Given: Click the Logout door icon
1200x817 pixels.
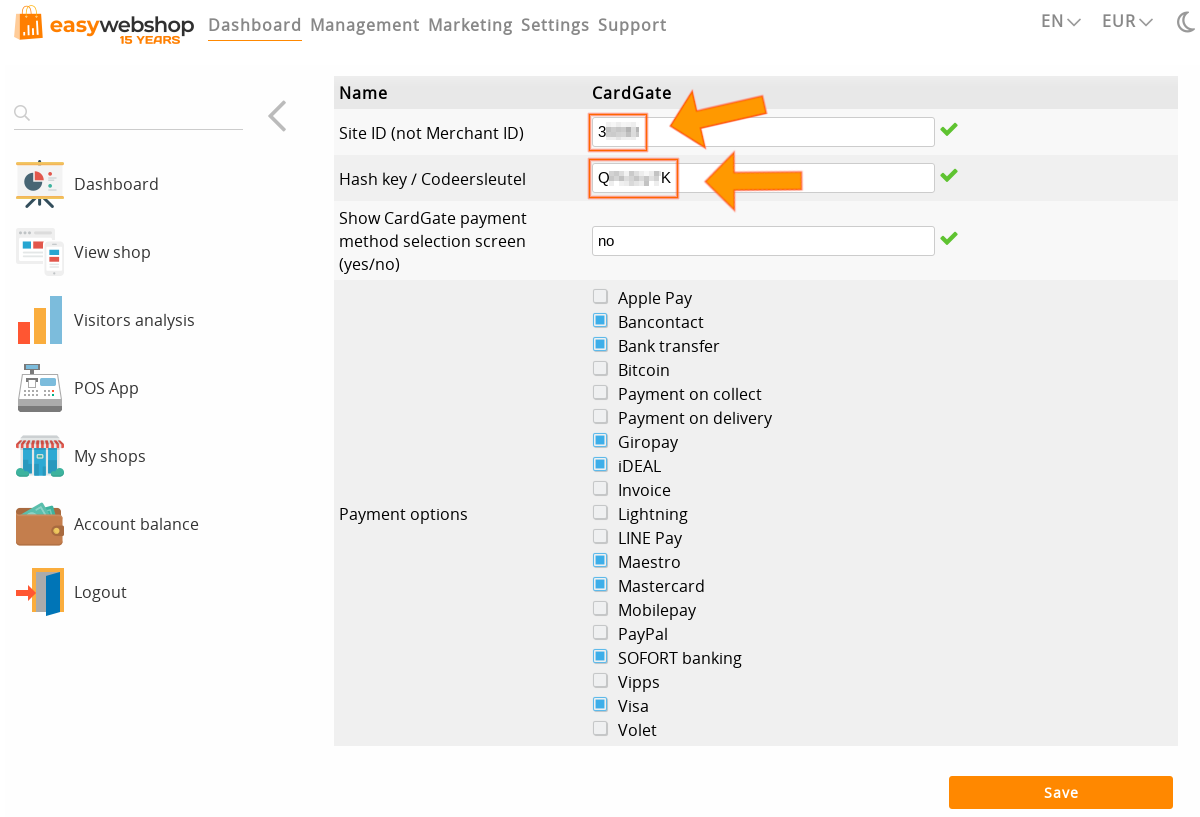Looking at the screenshot, I should point(38,591).
